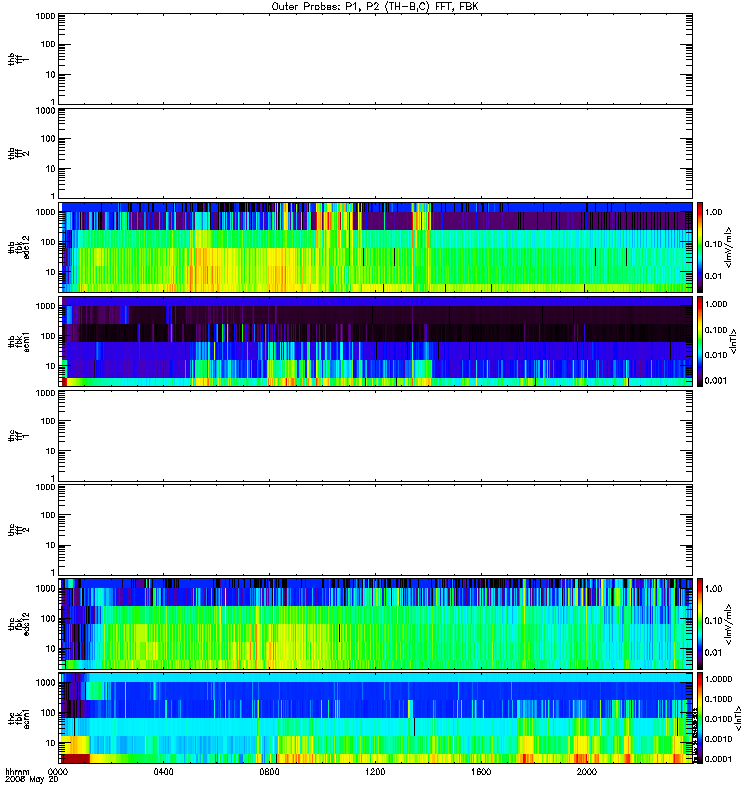750x800 pixels.
Task: Click the 'thc fbk scm1' y-axis title
Action: coord(18,718)
